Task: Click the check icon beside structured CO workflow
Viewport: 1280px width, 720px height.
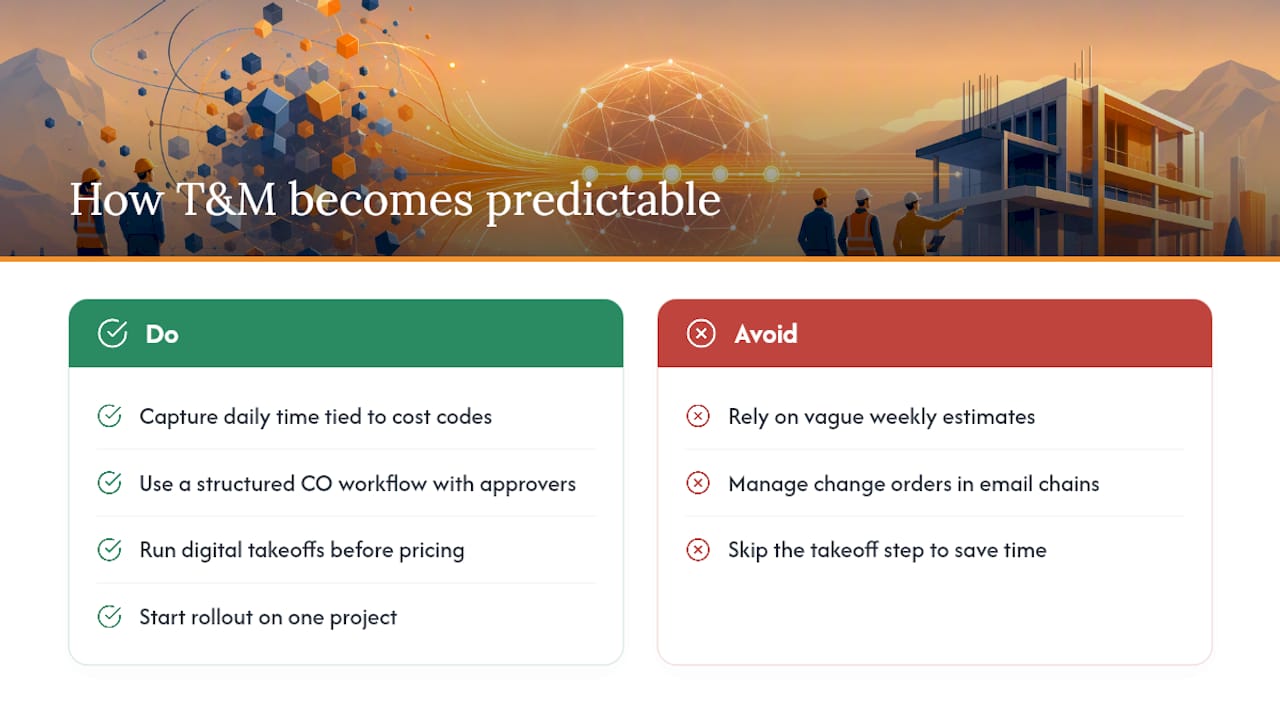Action: tap(109, 483)
